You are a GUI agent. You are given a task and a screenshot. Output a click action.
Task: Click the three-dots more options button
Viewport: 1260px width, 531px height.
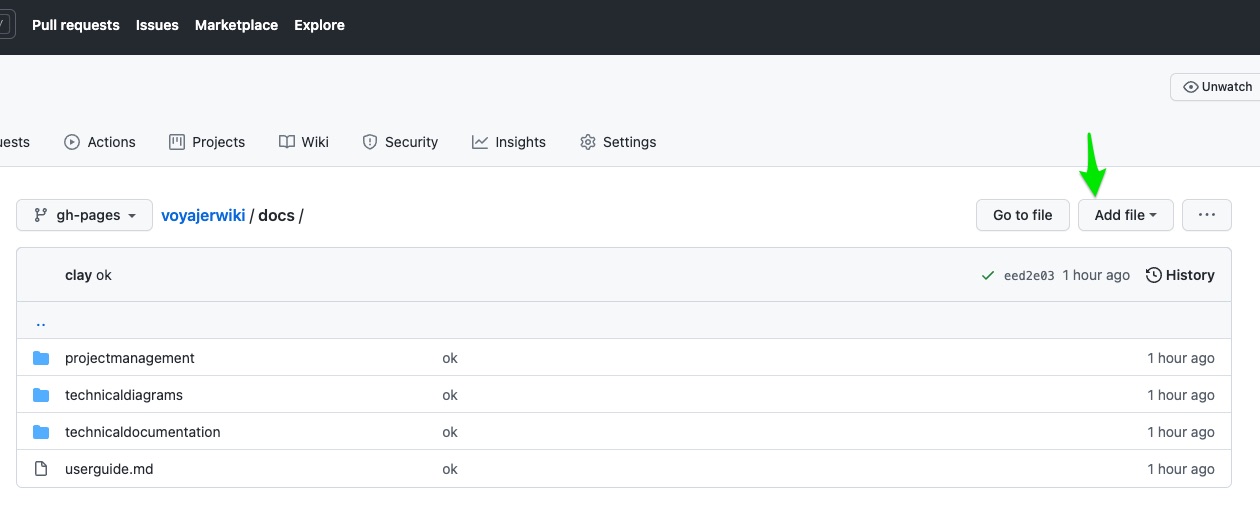1206,215
